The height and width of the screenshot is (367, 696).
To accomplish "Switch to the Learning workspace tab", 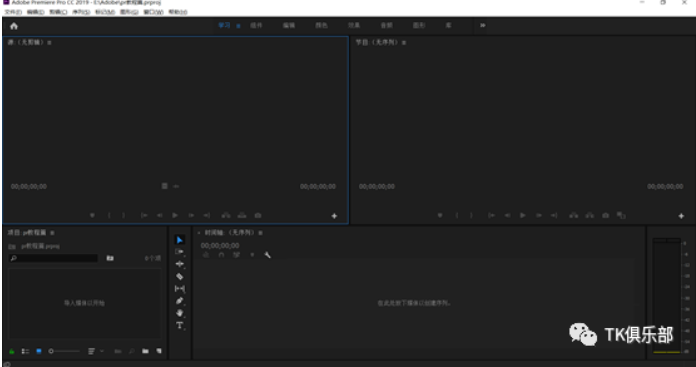I will (224, 25).
